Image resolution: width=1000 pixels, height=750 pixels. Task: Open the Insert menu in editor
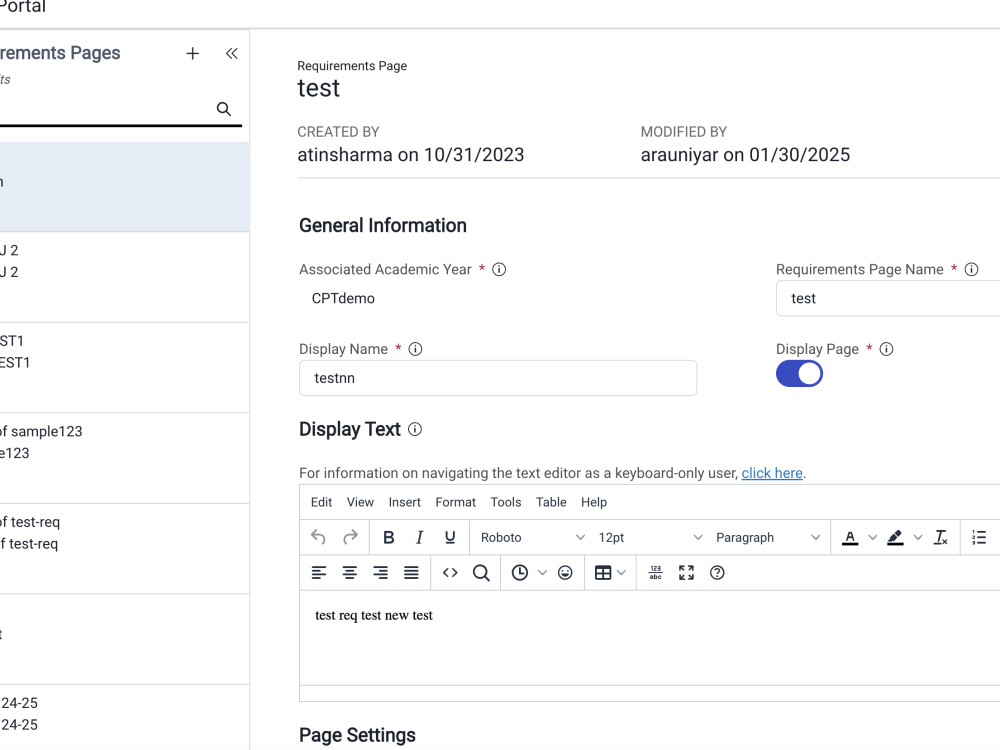tap(404, 503)
